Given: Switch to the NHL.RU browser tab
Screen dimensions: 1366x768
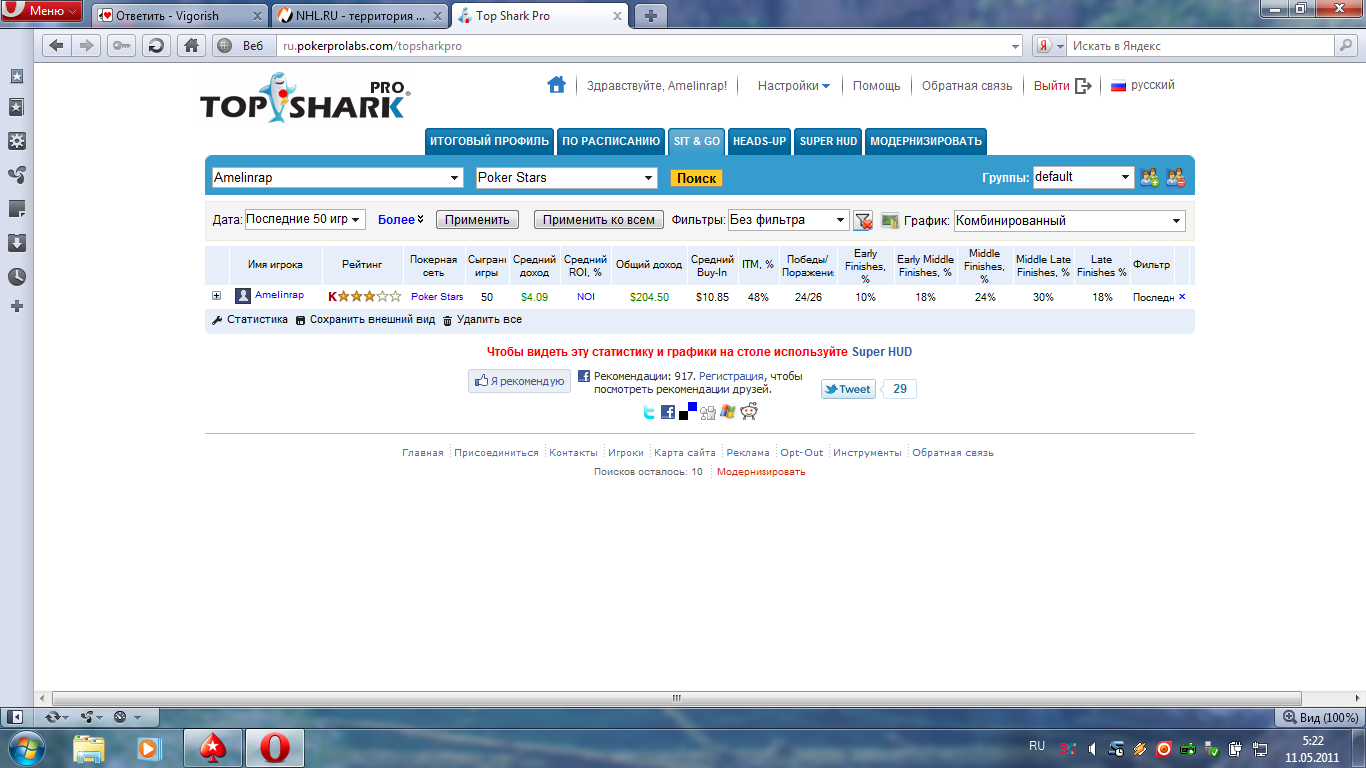Looking at the screenshot, I should pyautogui.click(x=362, y=16).
